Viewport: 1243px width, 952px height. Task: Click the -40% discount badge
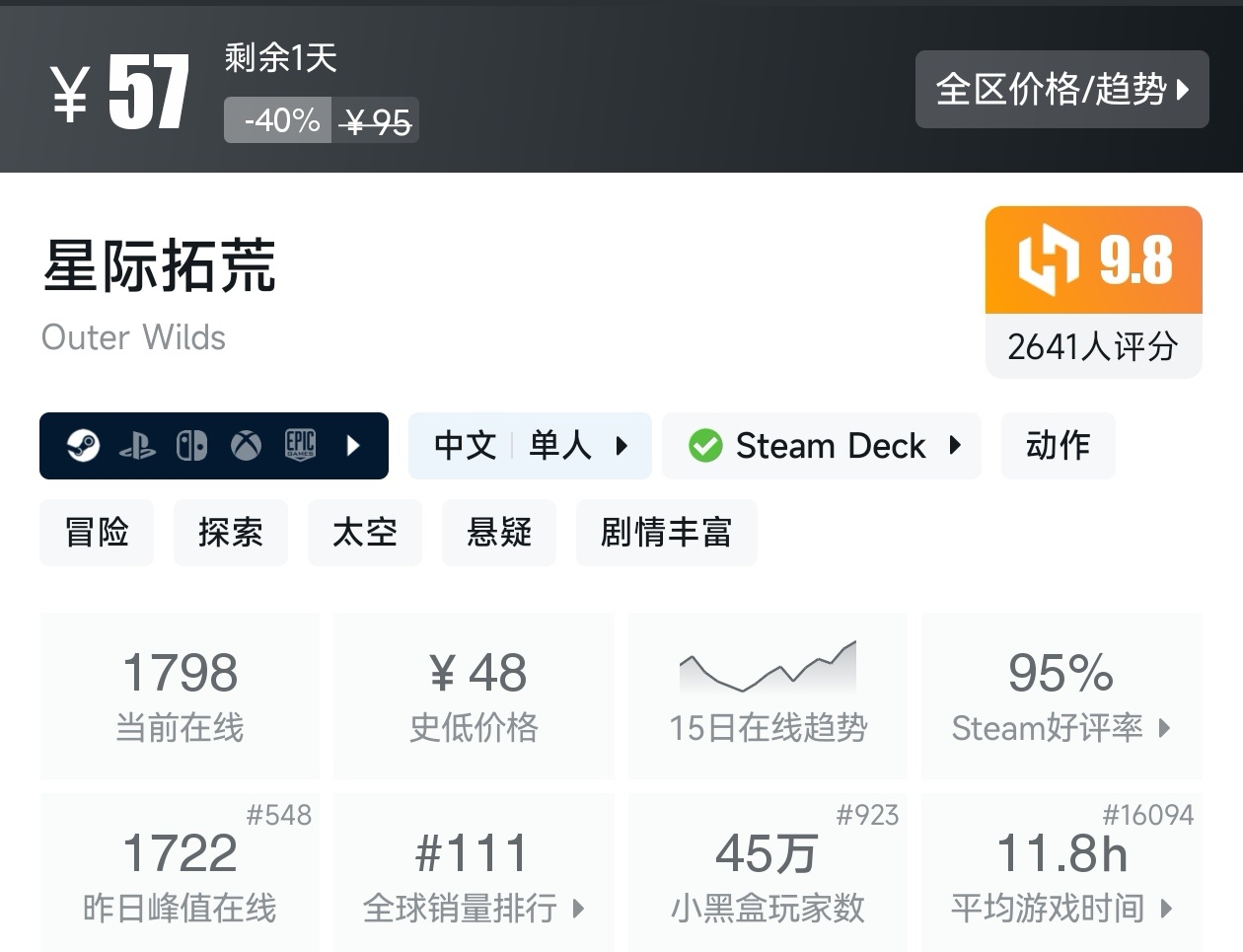[x=279, y=120]
